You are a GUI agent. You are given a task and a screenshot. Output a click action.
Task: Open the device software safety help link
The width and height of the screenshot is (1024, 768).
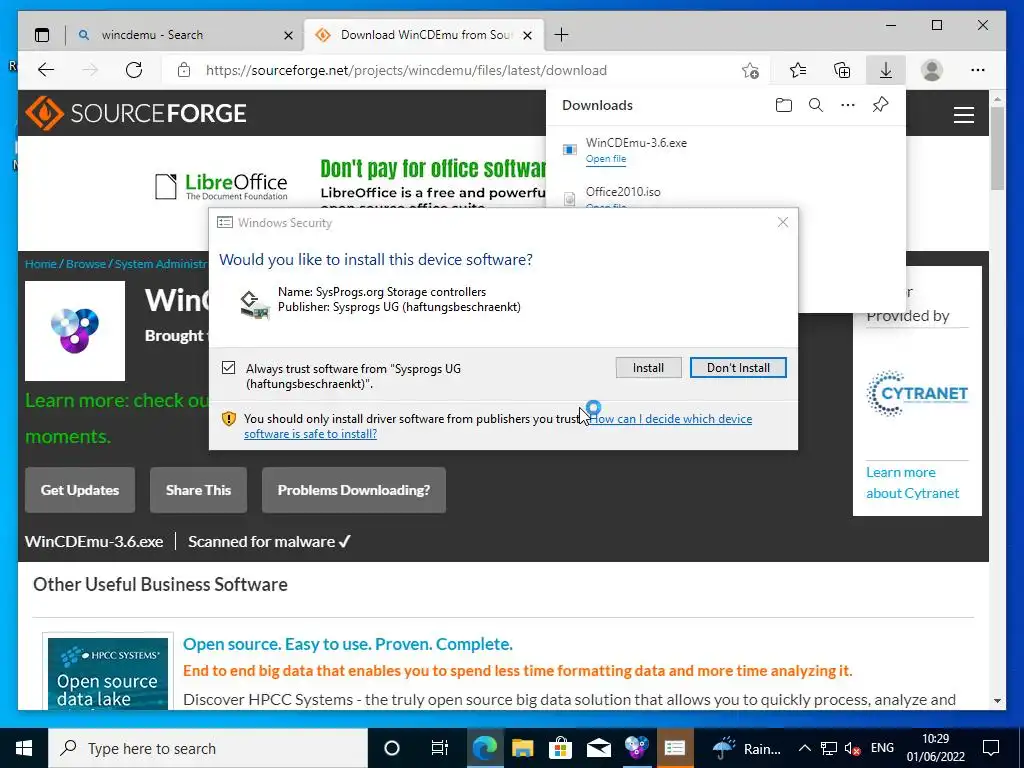(498, 426)
